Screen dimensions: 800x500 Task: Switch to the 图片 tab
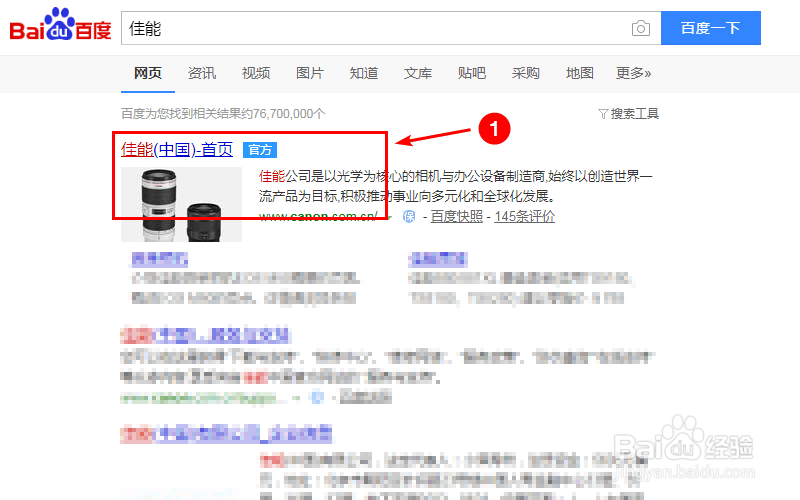pos(310,73)
